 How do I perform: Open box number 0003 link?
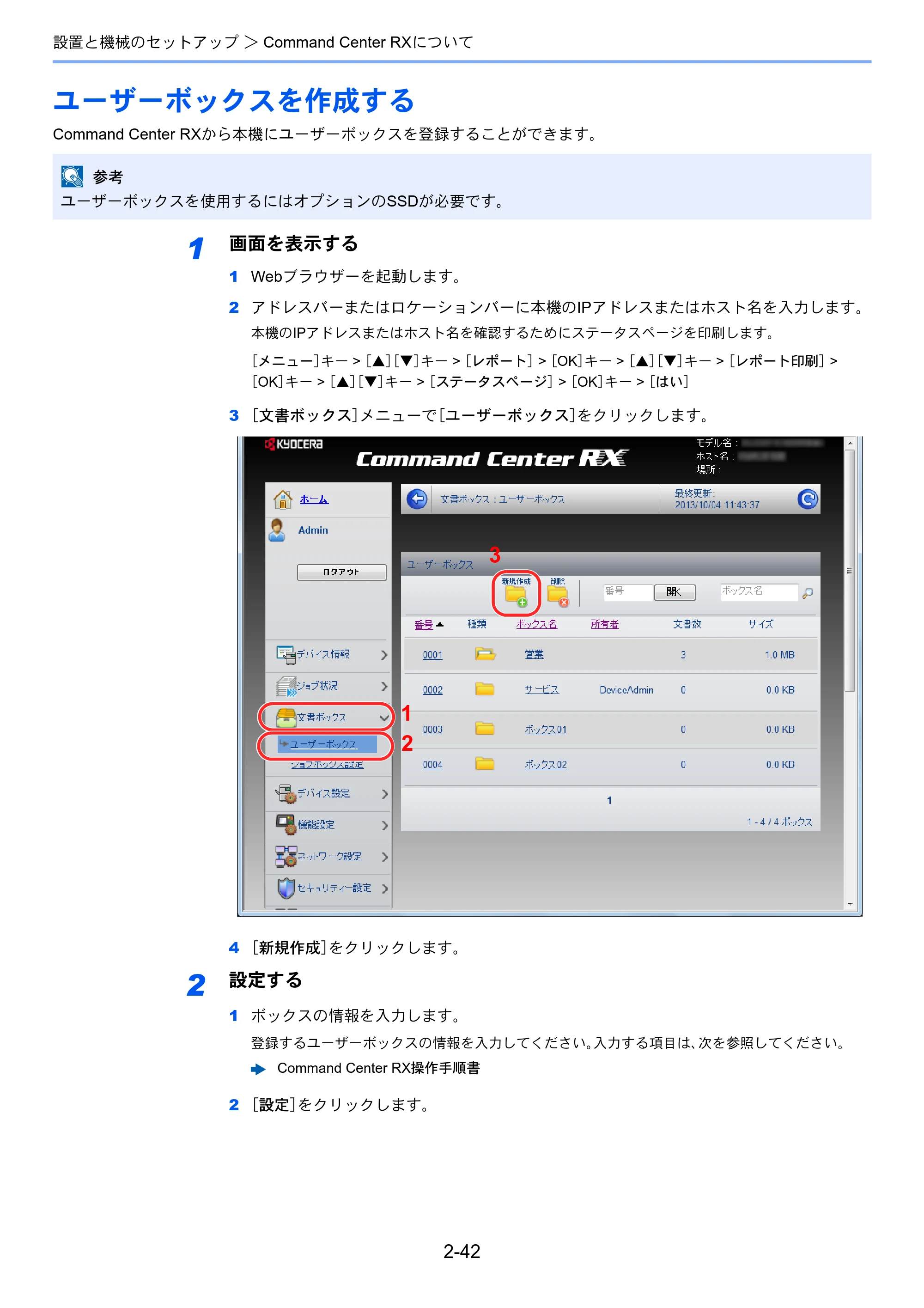(432, 730)
